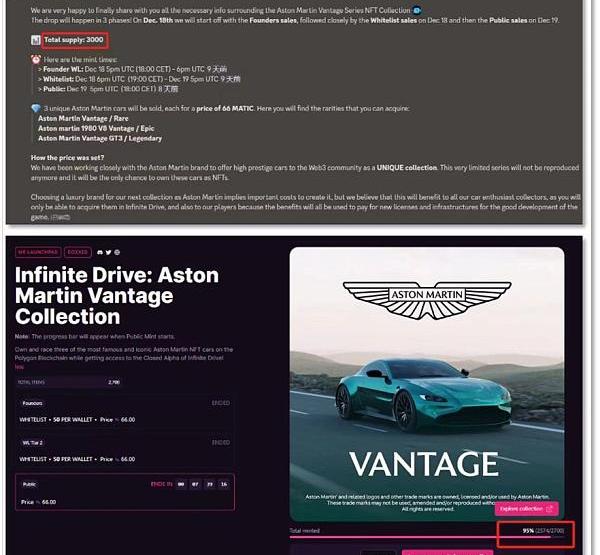Click the bar chart emoji near Total supply
600x555 pixels.
[x=36, y=40]
